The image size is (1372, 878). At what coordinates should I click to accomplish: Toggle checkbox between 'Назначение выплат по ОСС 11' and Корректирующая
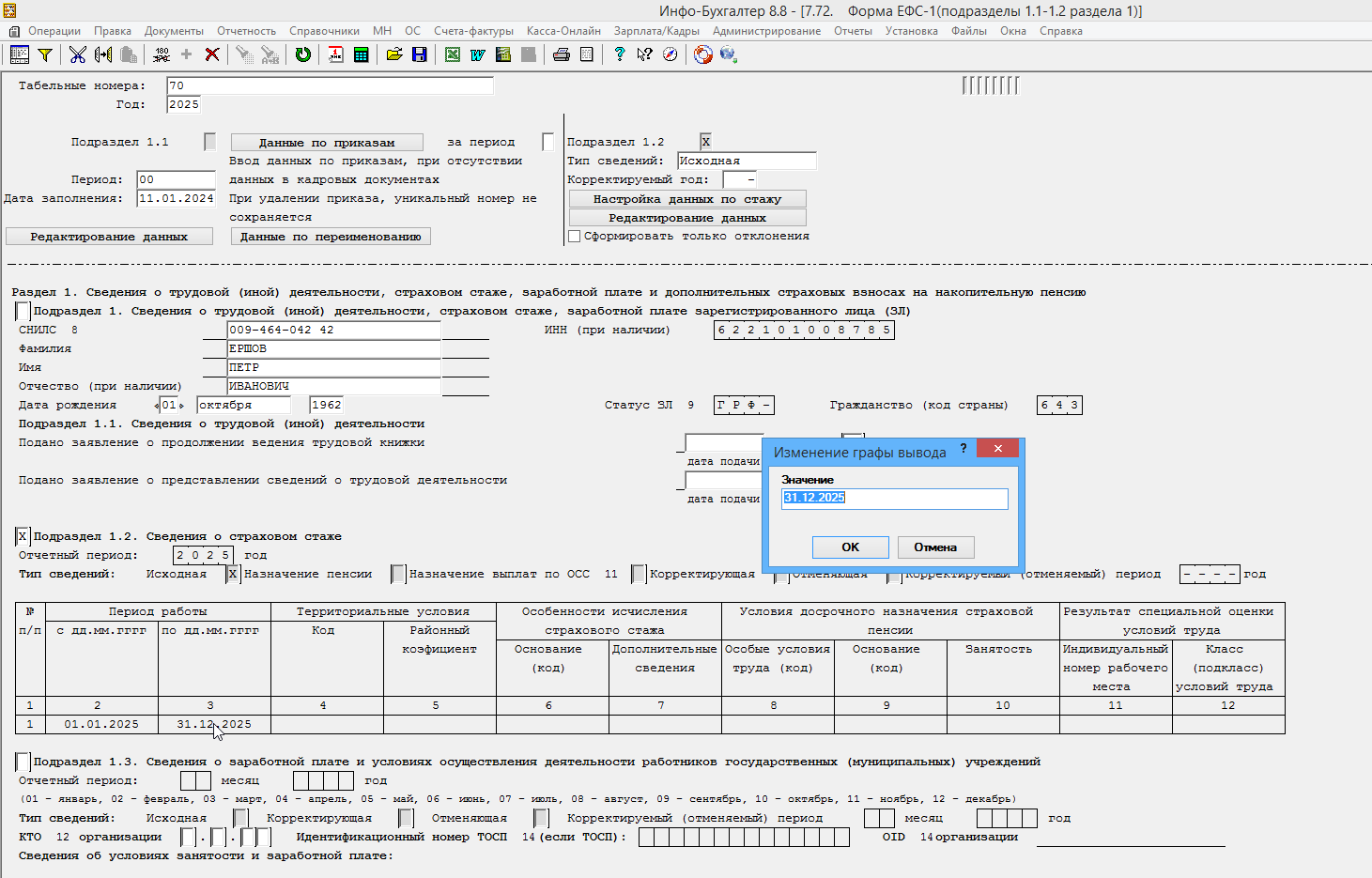coord(639,574)
